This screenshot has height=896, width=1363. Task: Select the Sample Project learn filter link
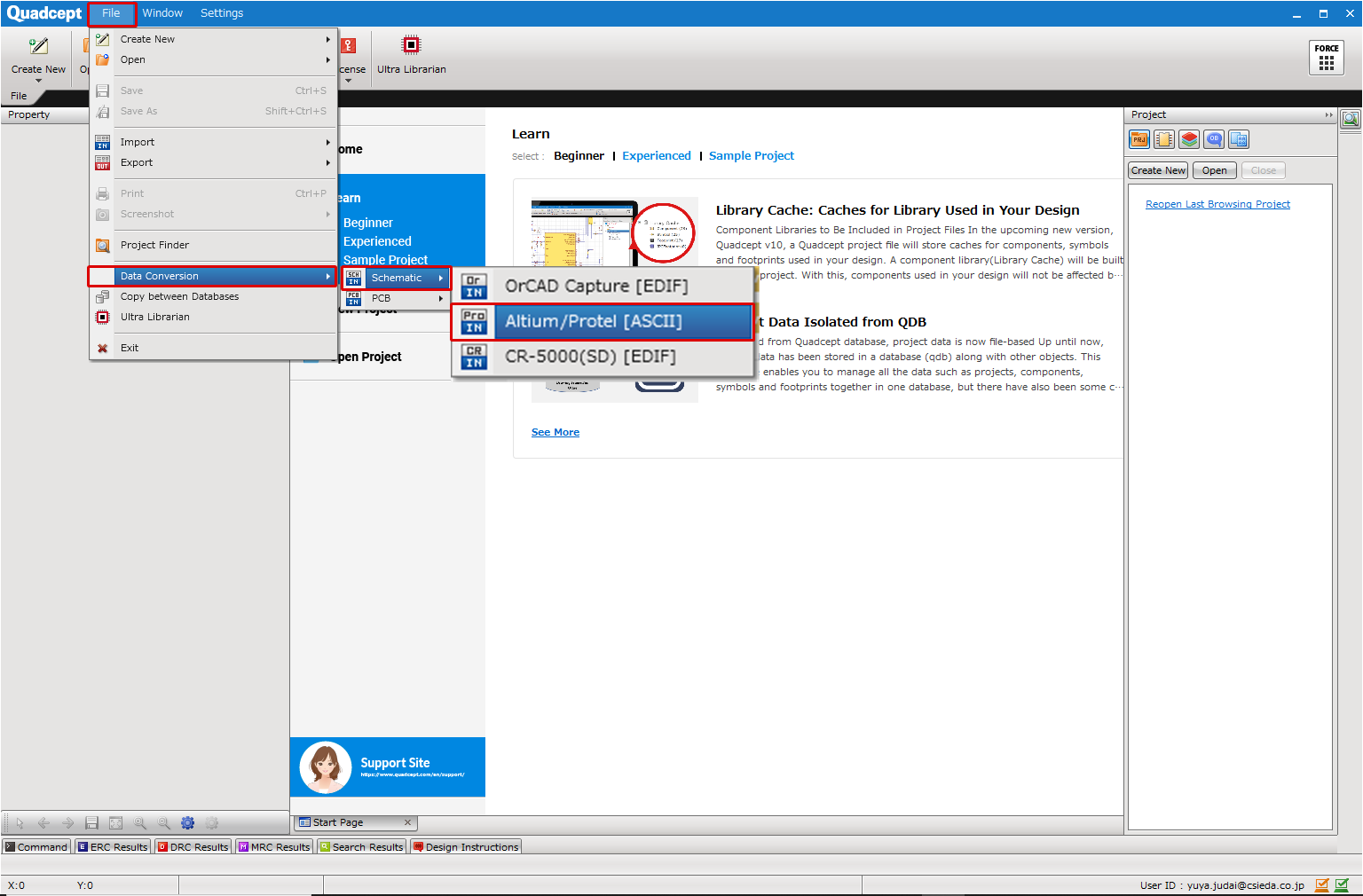click(x=752, y=155)
